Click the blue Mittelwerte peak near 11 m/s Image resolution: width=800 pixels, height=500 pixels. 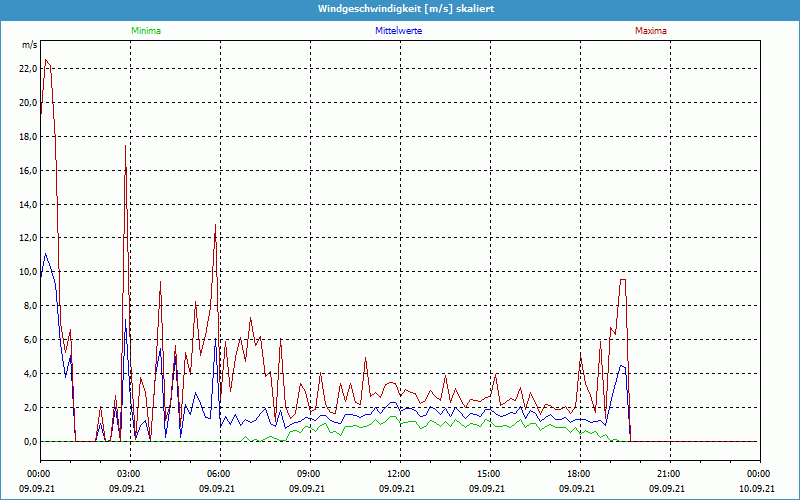[x=46, y=254]
